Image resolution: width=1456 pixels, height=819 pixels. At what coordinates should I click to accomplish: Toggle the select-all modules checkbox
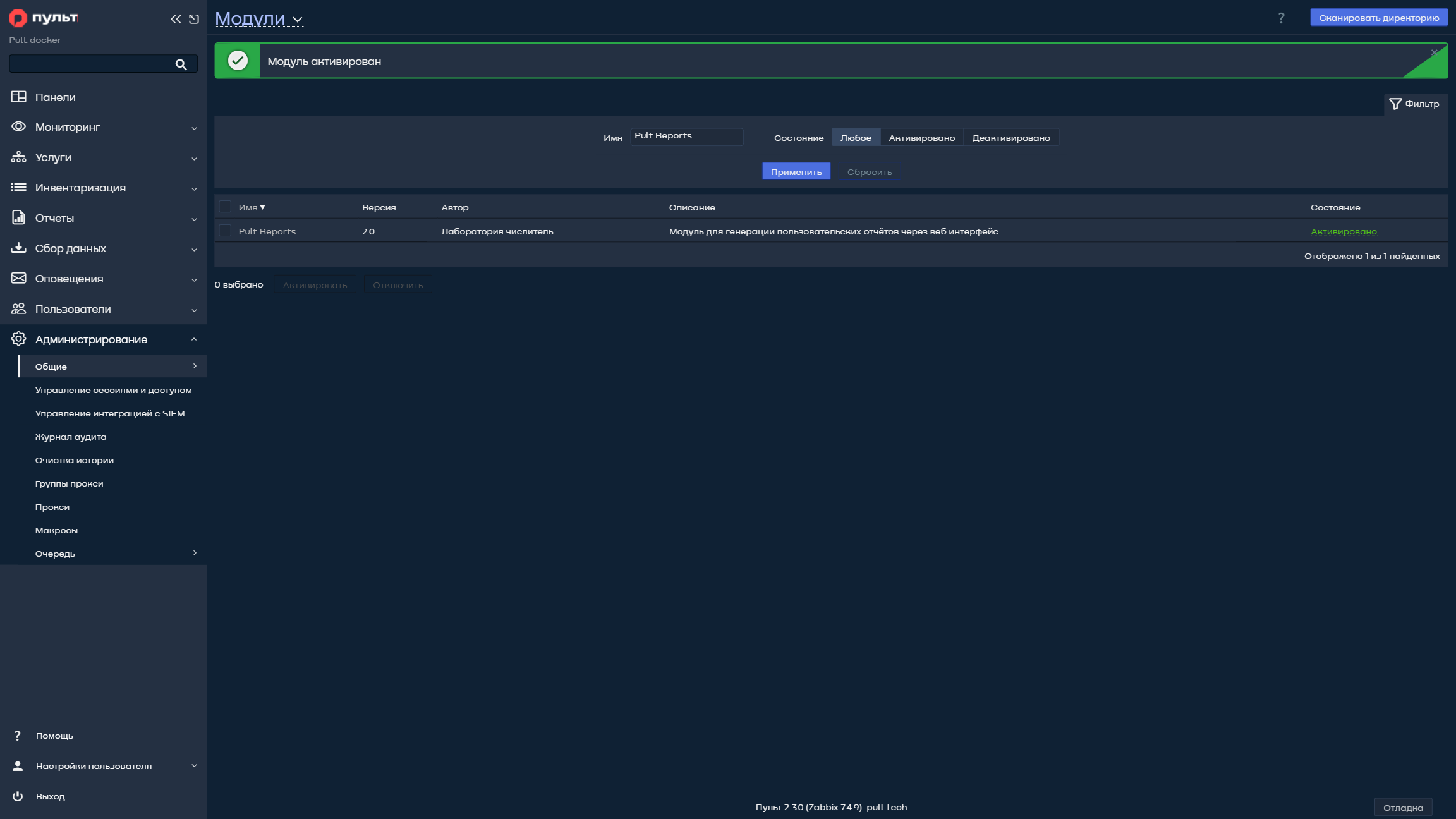tap(225, 207)
